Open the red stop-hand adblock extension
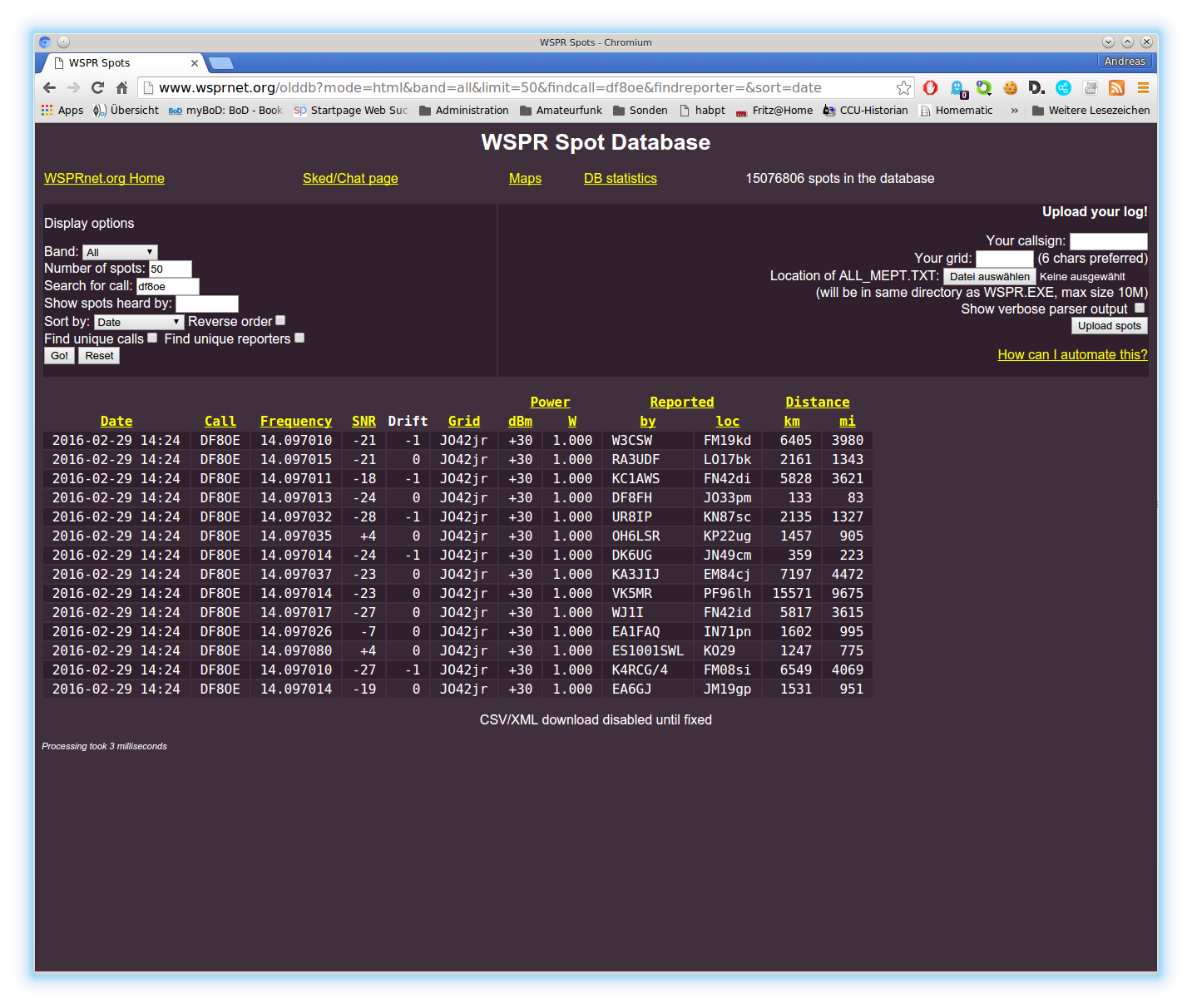This screenshot has width=1192, height=1008. [x=930, y=88]
